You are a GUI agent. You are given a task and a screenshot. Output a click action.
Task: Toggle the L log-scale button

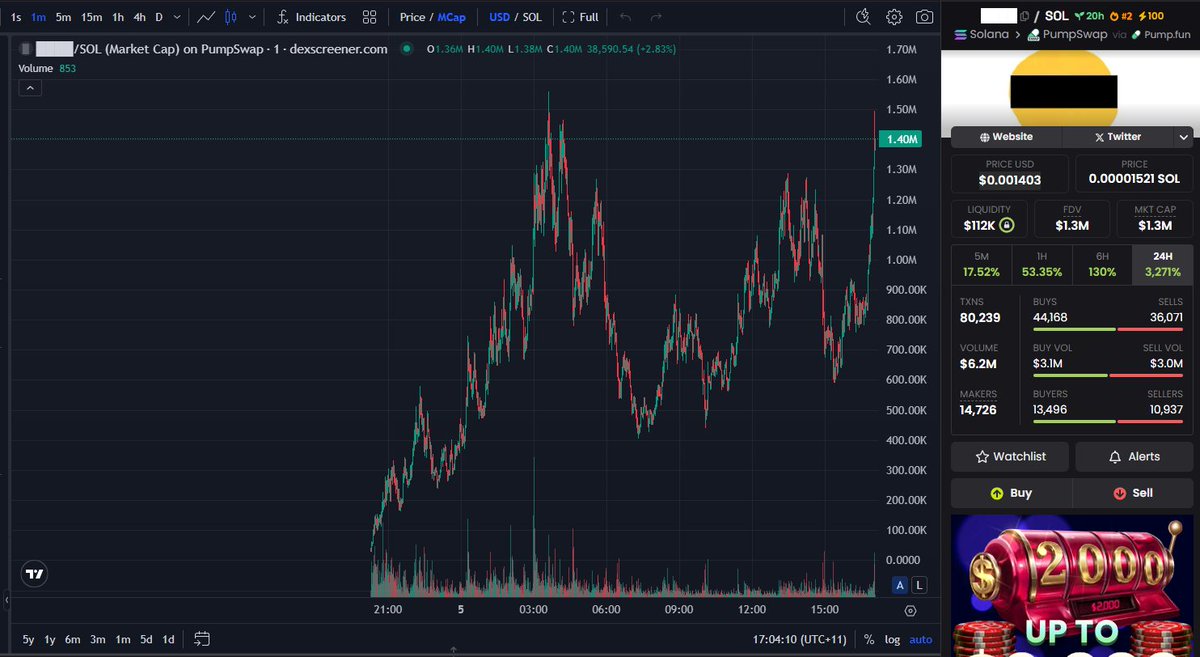point(919,585)
